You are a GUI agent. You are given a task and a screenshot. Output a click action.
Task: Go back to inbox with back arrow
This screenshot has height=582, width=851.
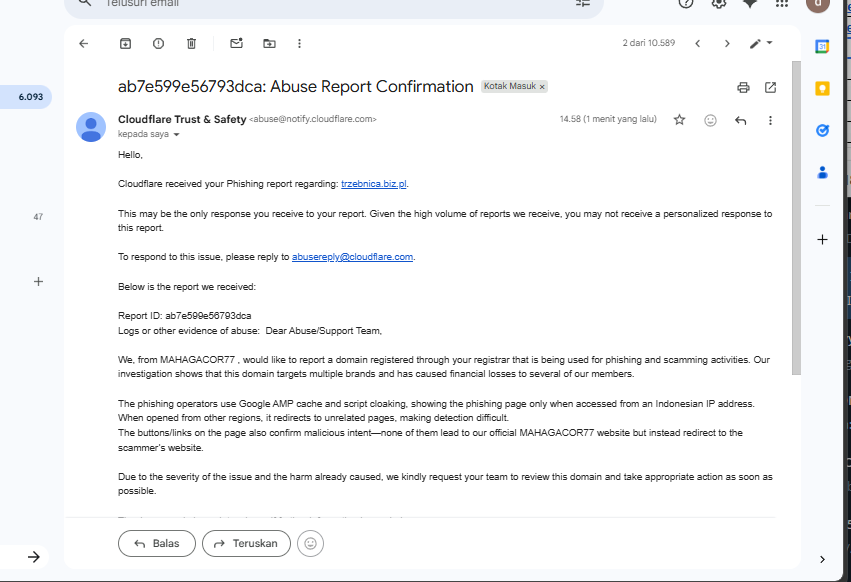click(84, 43)
